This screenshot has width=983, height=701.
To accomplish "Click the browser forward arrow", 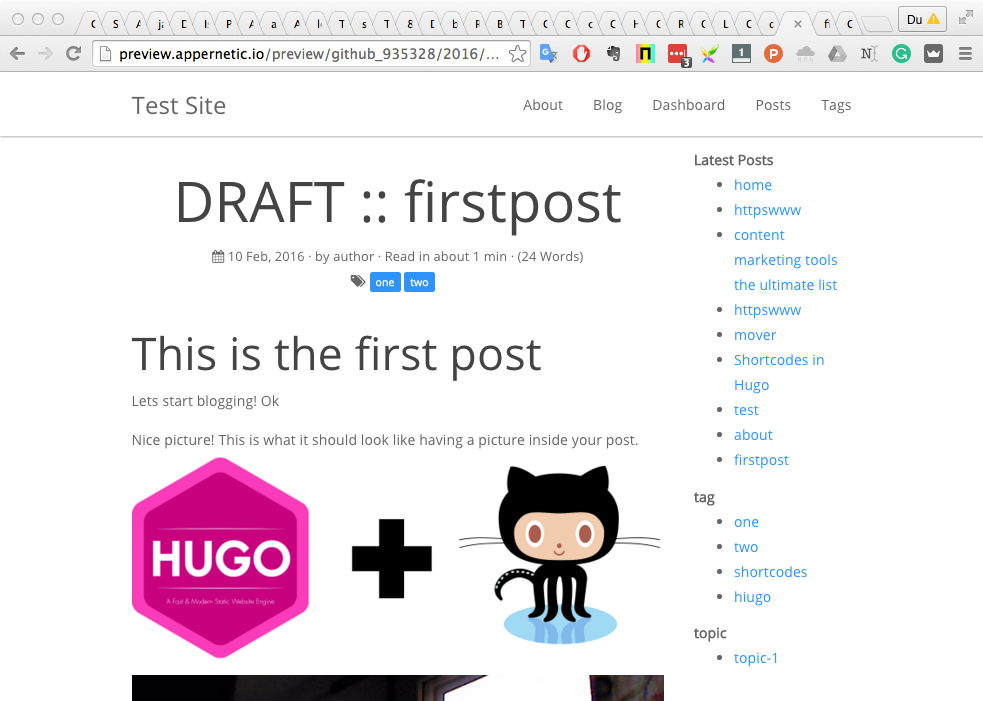I will [x=45, y=54].
